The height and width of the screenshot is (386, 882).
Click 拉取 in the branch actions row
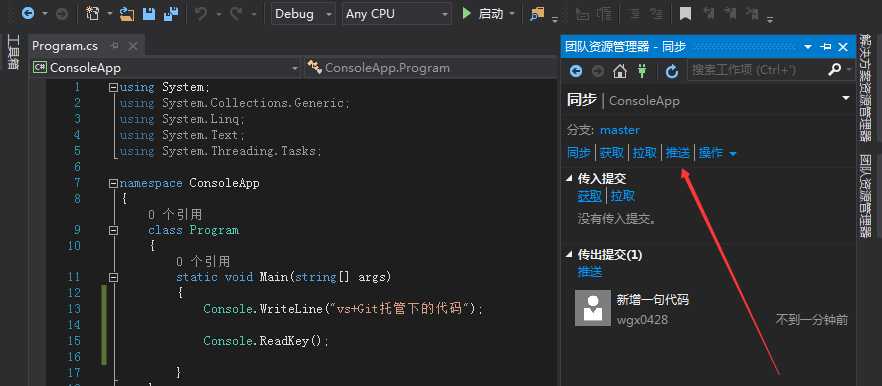pyautogui.click(x=645, y=152)
